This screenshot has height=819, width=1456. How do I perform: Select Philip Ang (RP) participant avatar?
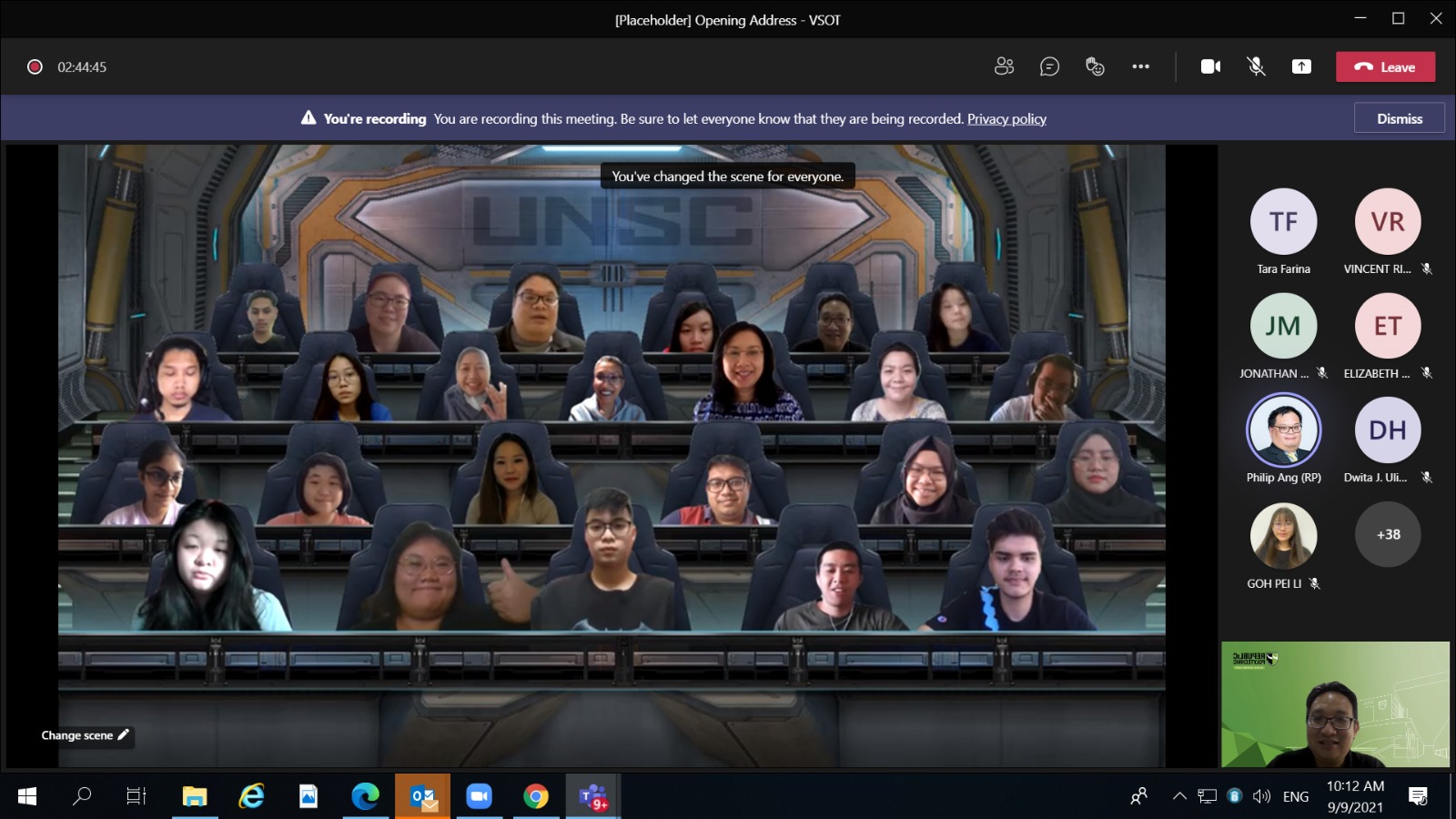pyautogui.click(x=1283, y=430)
